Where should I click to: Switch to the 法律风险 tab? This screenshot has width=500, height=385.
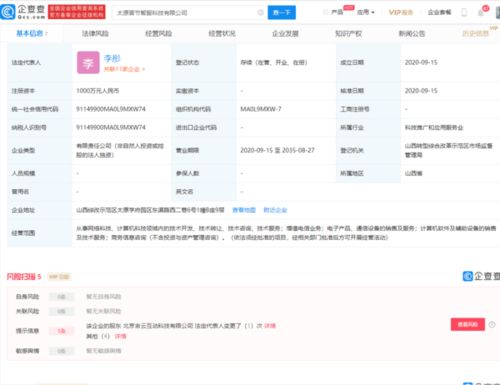point(95,33)
